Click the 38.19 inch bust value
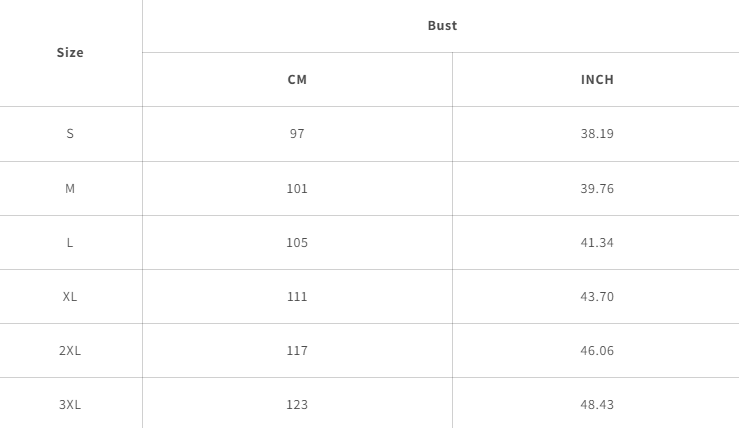Screen dimensions: 739x428 point(597,134)
